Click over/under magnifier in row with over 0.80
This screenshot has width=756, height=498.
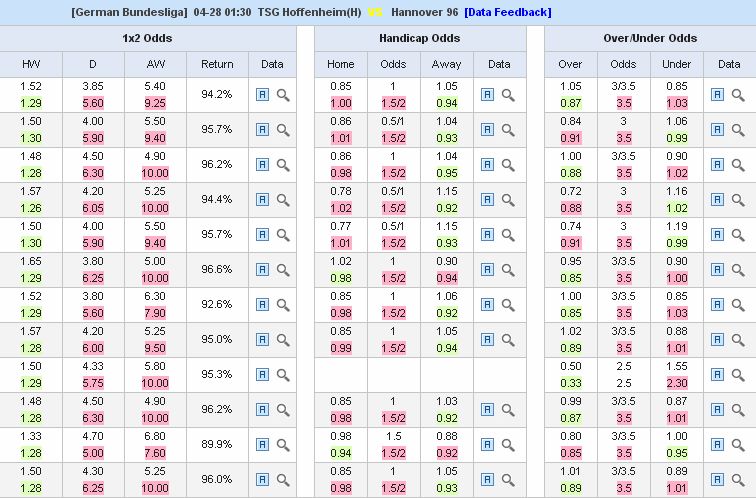[738, 445]
